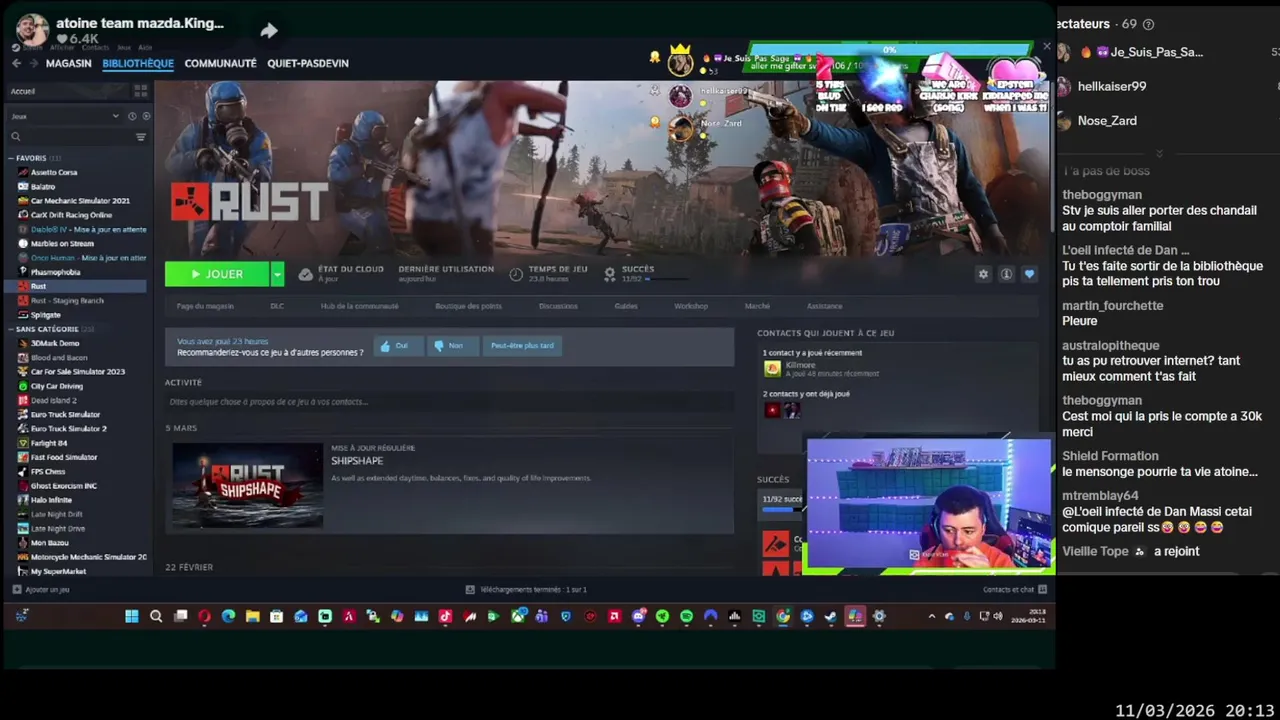Toggle the recent-activity clock sort icon
Image resolution: width=1280 pixels, height=720 pixels.
pyautogui.click(x=131, y=116)
